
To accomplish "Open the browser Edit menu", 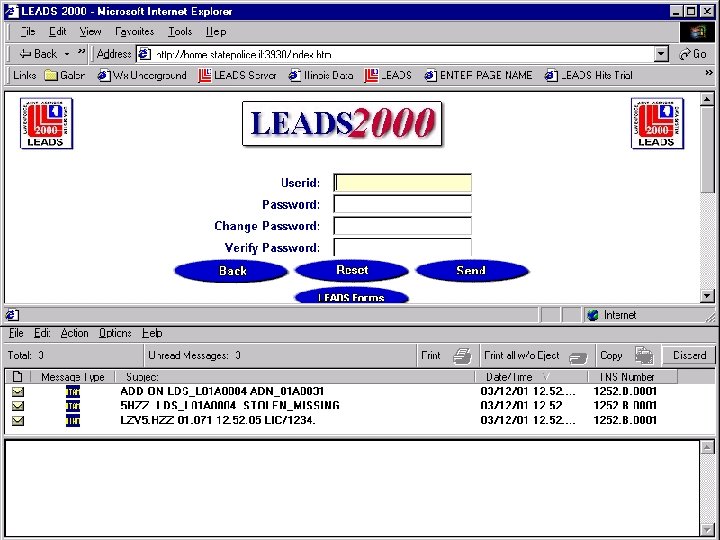I will click(x=57, y=32).
